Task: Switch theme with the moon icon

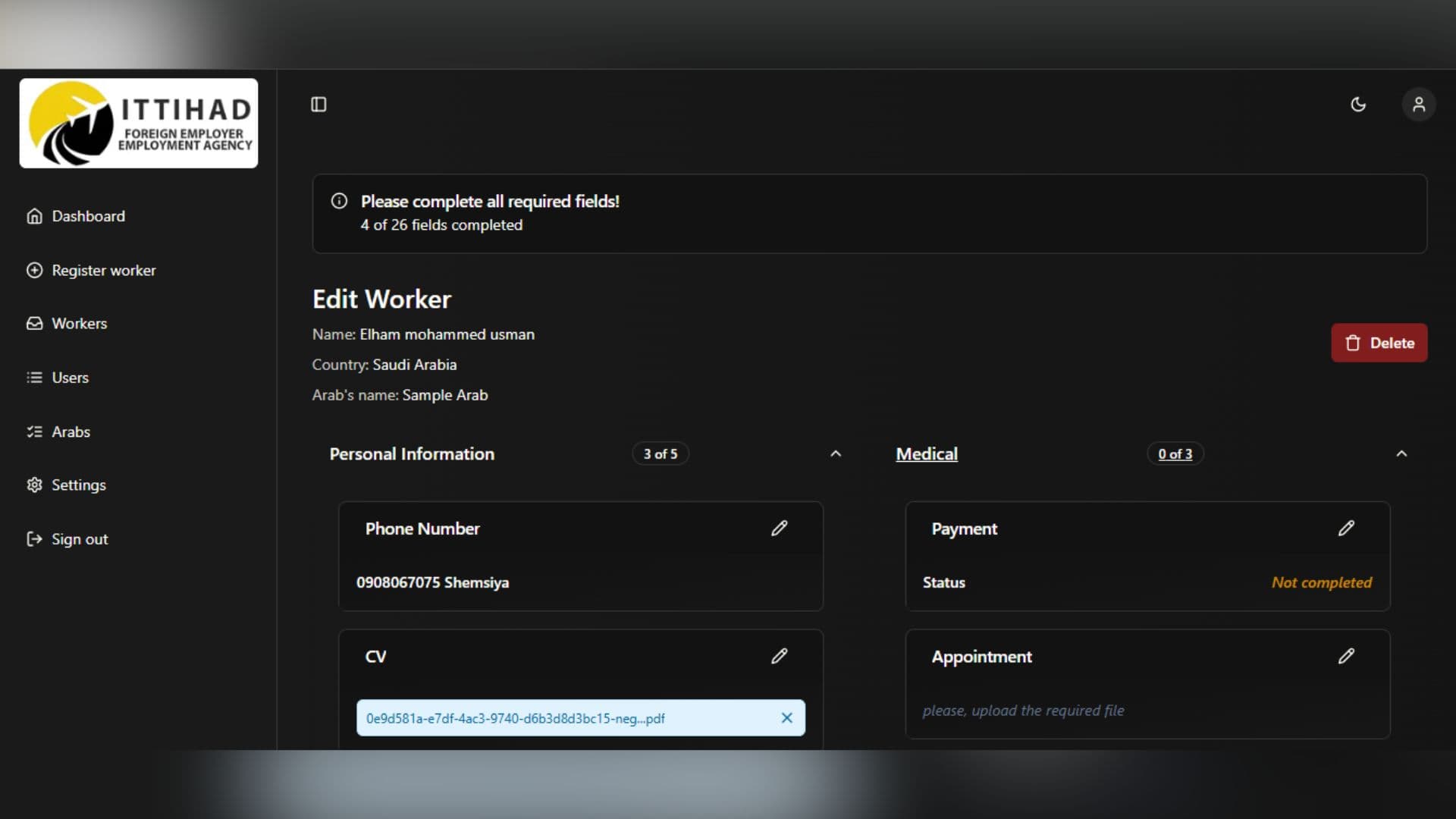Action: point(1358,105)
